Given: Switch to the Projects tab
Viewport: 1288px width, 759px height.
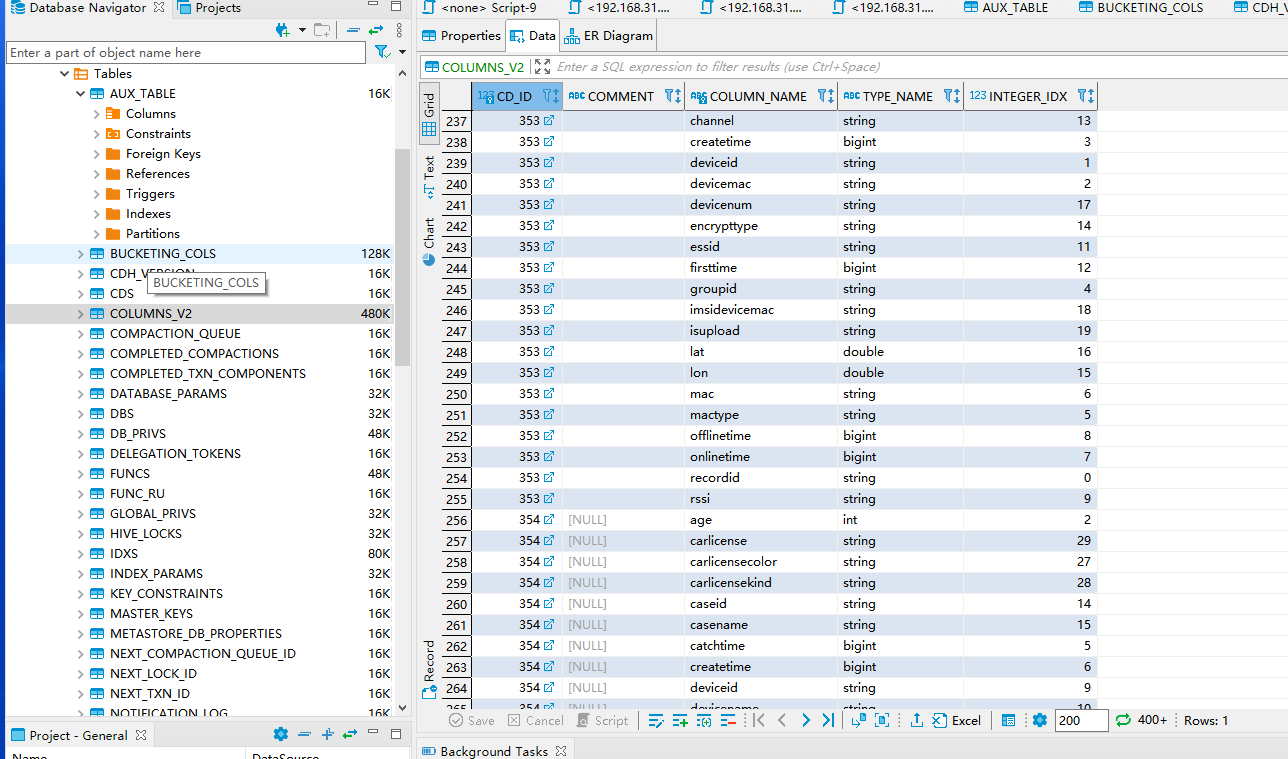Looking at the screenshot, I should pyautogui.click(x=209, y=8).
